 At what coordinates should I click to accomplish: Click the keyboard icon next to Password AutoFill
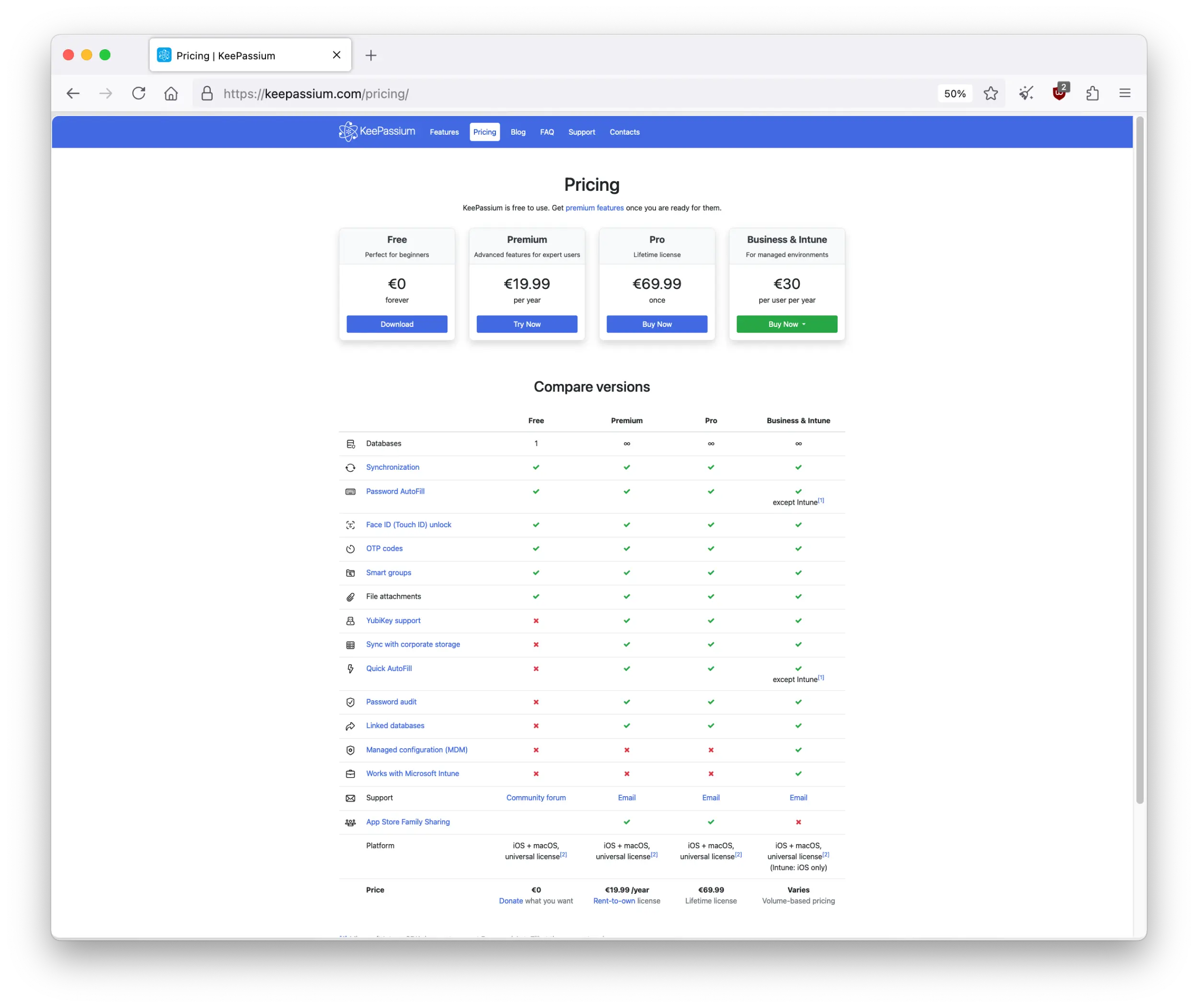click(350, 491)
